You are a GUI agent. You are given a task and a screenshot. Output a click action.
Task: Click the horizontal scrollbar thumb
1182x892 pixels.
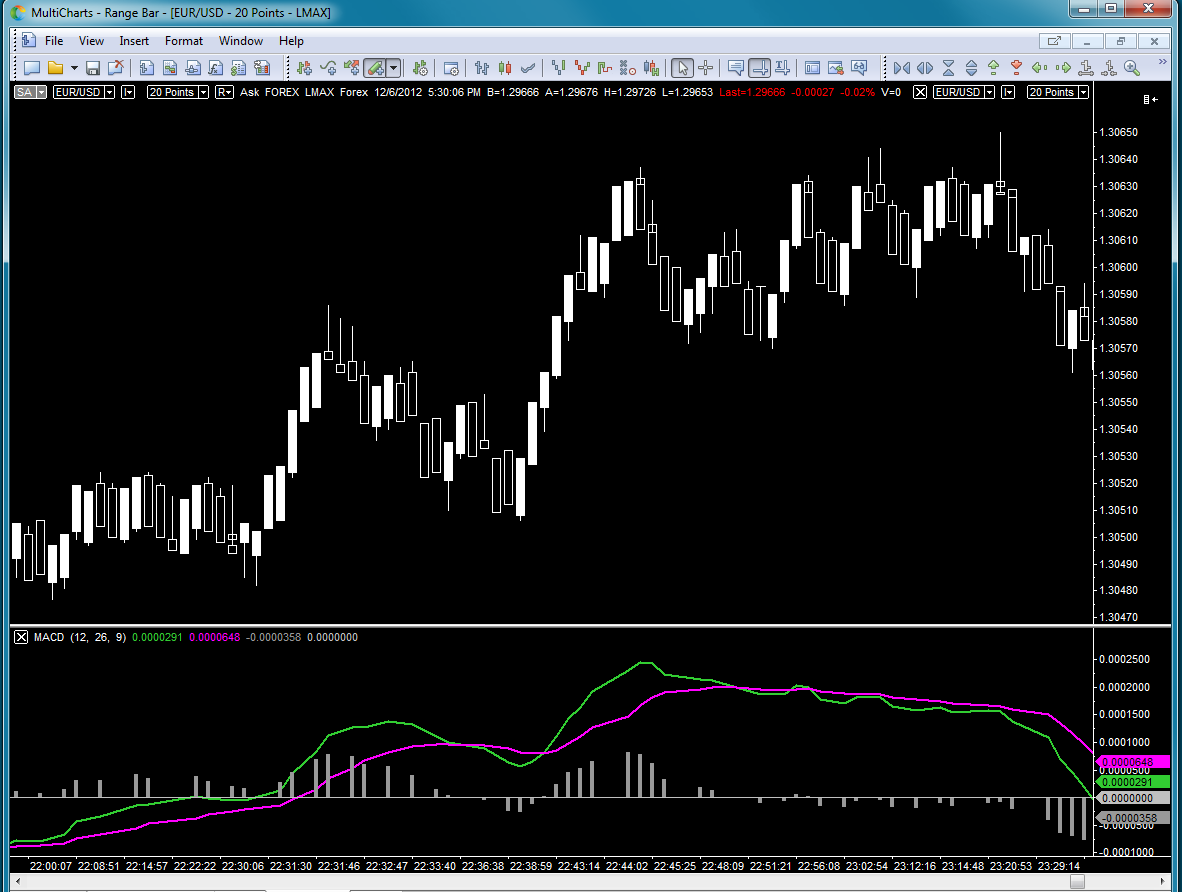pyautogui.click(x=1077, y=881)
